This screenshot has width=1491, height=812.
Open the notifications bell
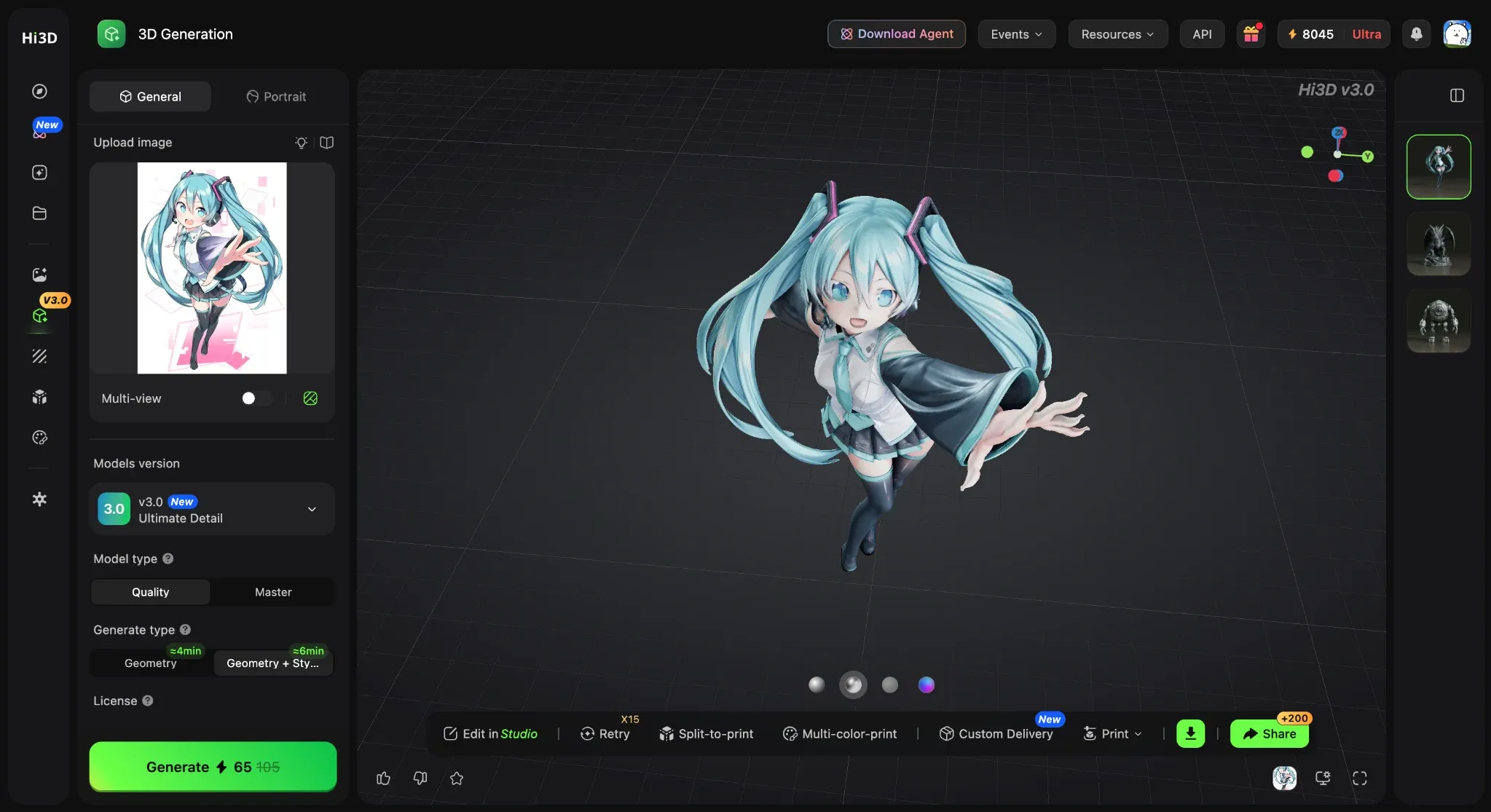pyautogui.click(x=1416, y=34)
